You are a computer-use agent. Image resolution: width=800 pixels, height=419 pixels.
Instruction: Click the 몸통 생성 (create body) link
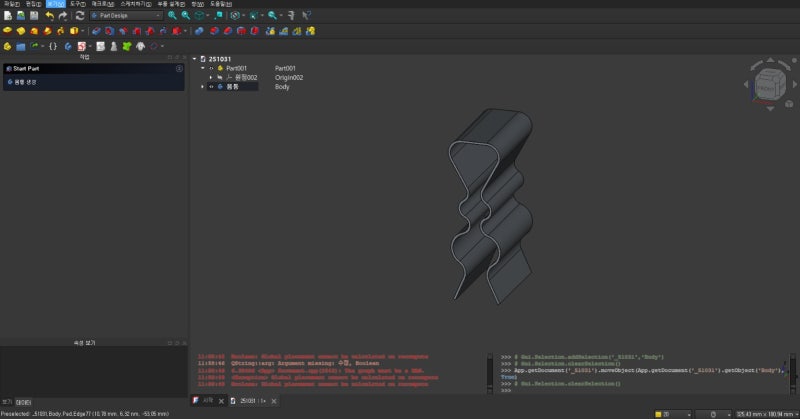[x=25, y=82]
